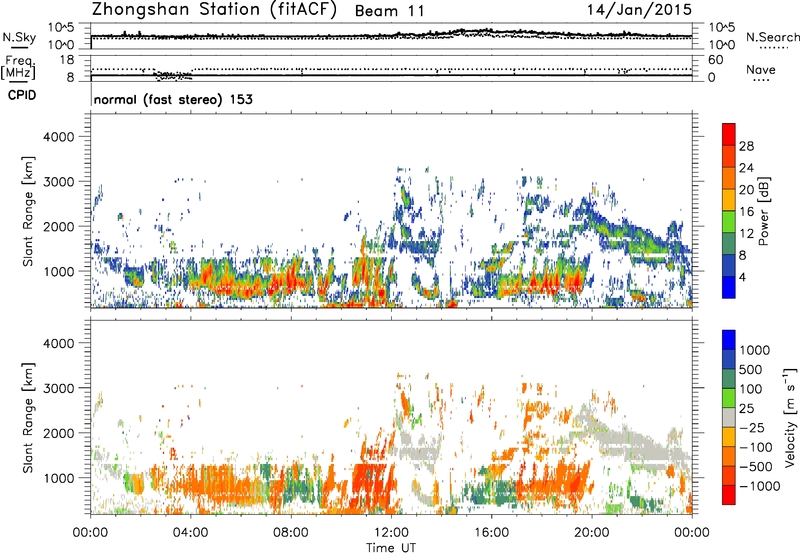Select the "Beam 11" label
The width and height of the screenshot is (800, 554).
[389, 11]
